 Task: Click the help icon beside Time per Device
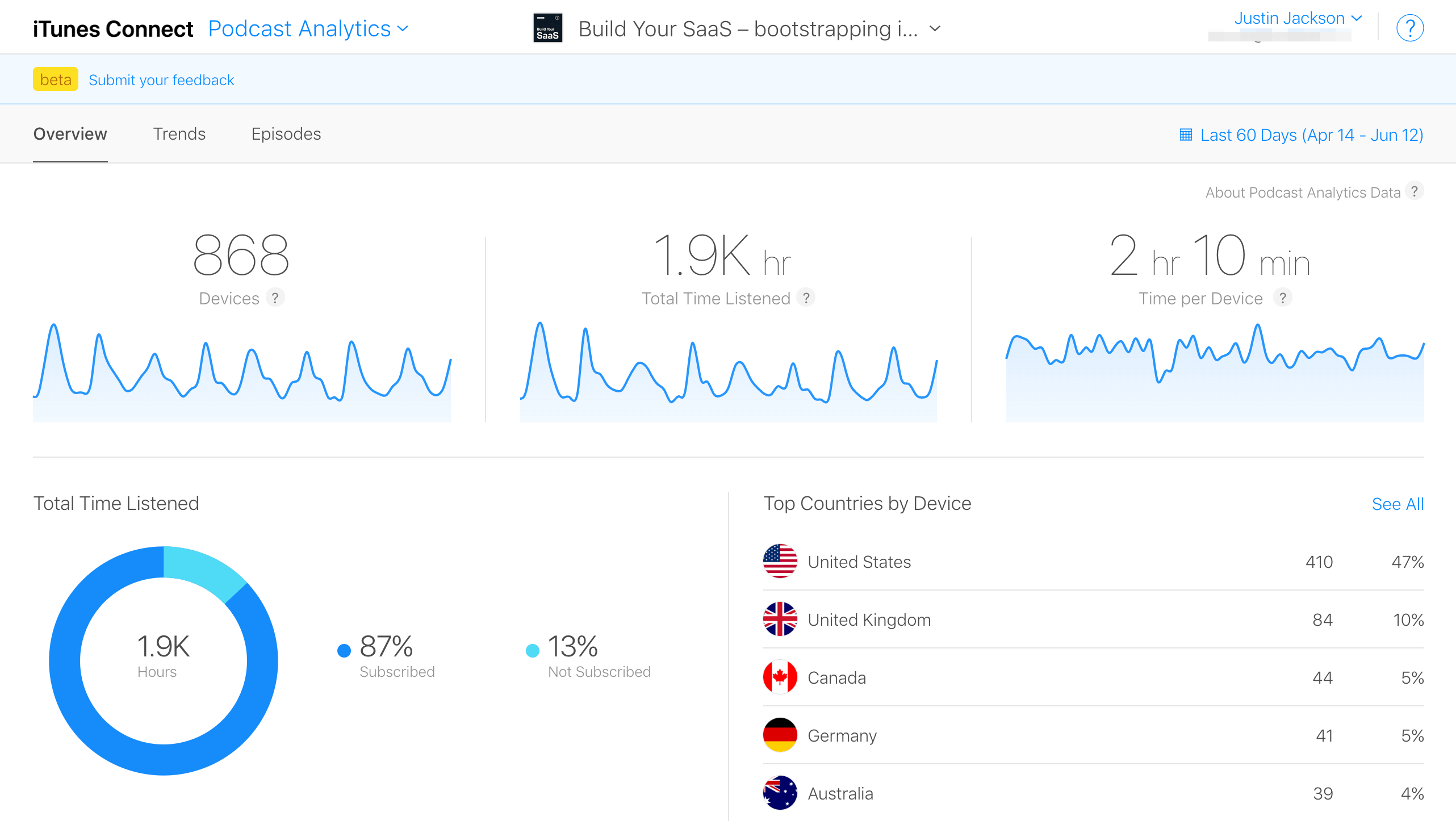click(x=1282, y=298)
